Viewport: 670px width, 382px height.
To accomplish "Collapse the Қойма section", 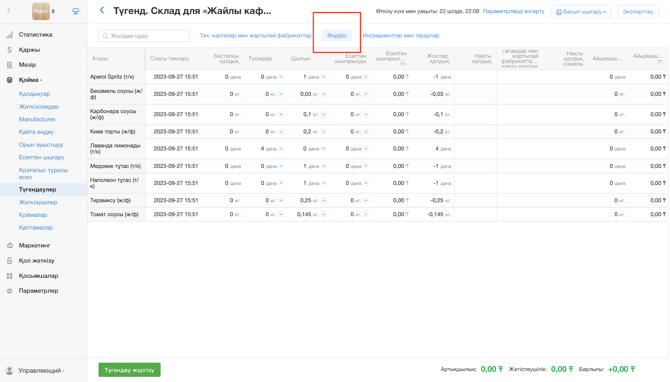I will pos(30,80).
